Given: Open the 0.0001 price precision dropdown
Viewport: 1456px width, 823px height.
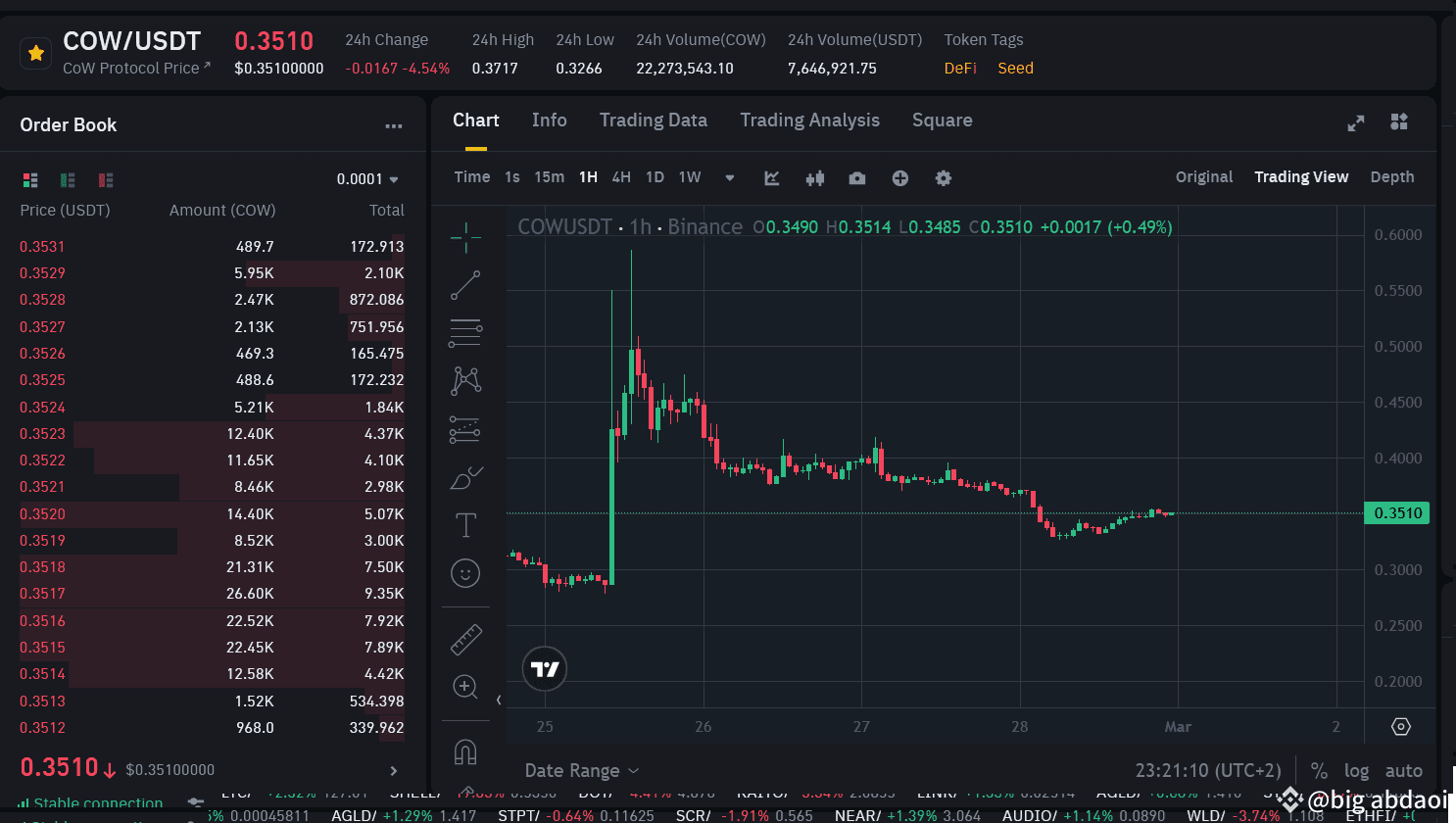Looking at the screenshot, I should 367,179.
